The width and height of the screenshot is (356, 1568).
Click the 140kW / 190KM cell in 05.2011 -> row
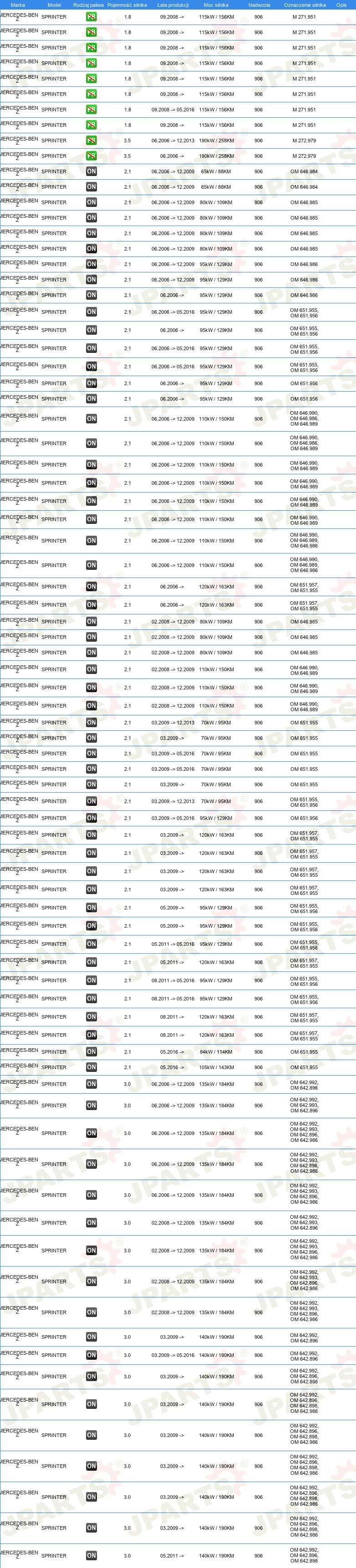[216, 1555]
